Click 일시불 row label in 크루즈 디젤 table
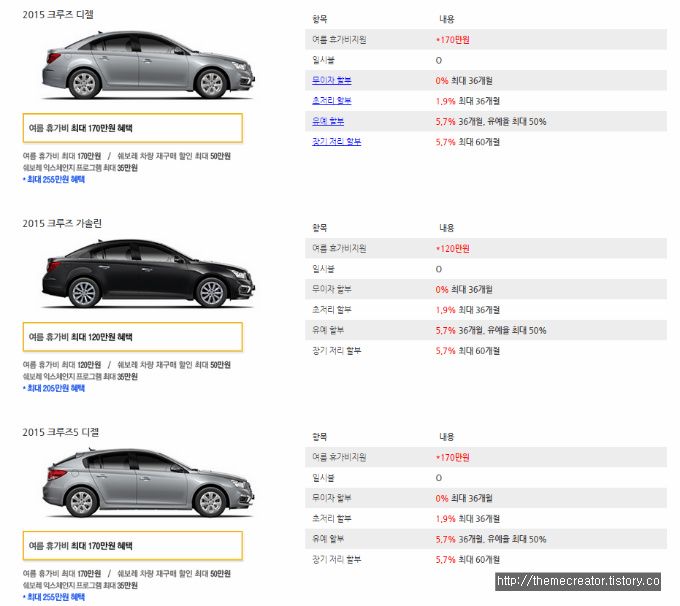 (x=323, y=60)
